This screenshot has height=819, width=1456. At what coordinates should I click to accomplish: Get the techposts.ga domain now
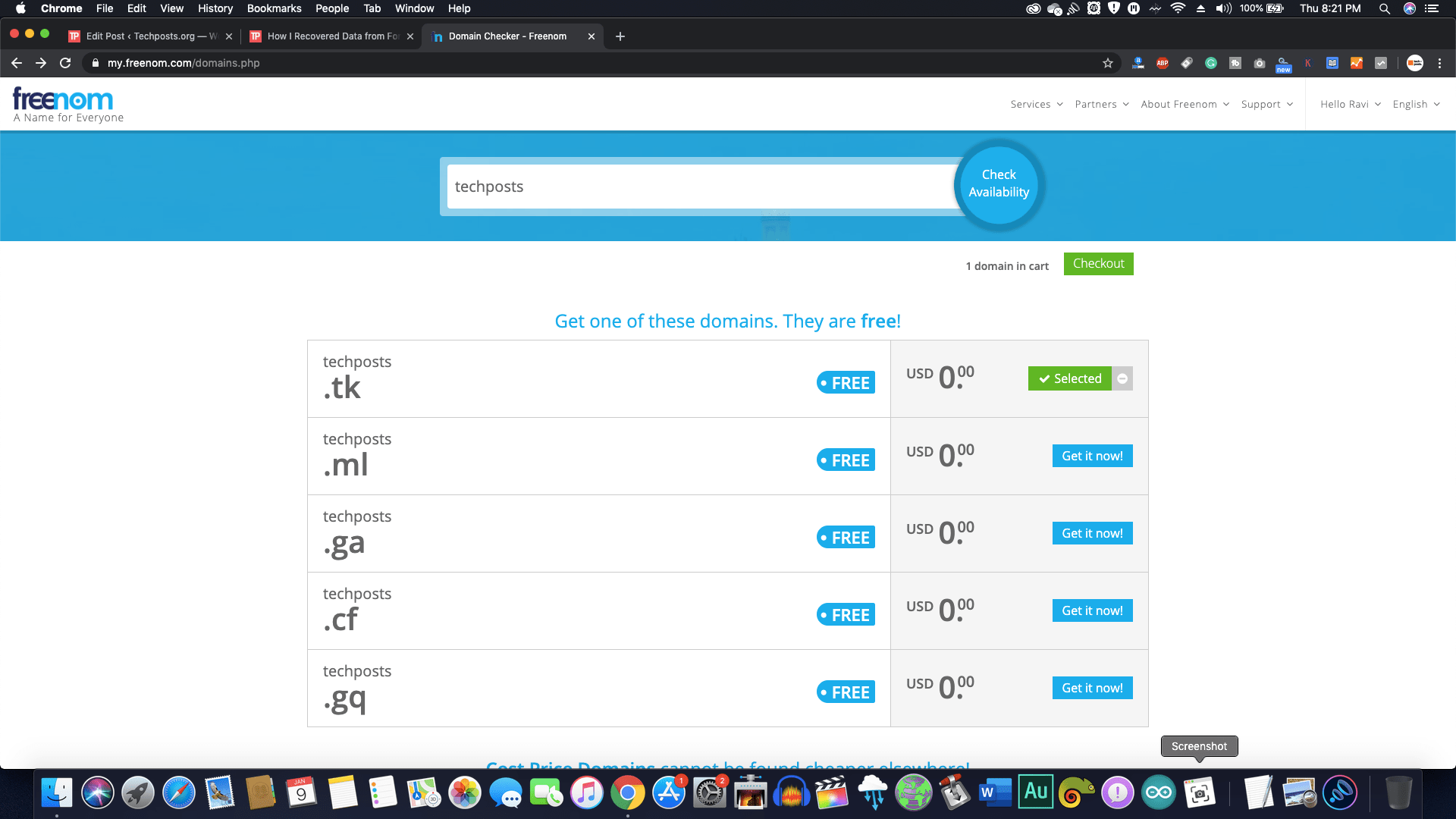(x=1092, y=533)
